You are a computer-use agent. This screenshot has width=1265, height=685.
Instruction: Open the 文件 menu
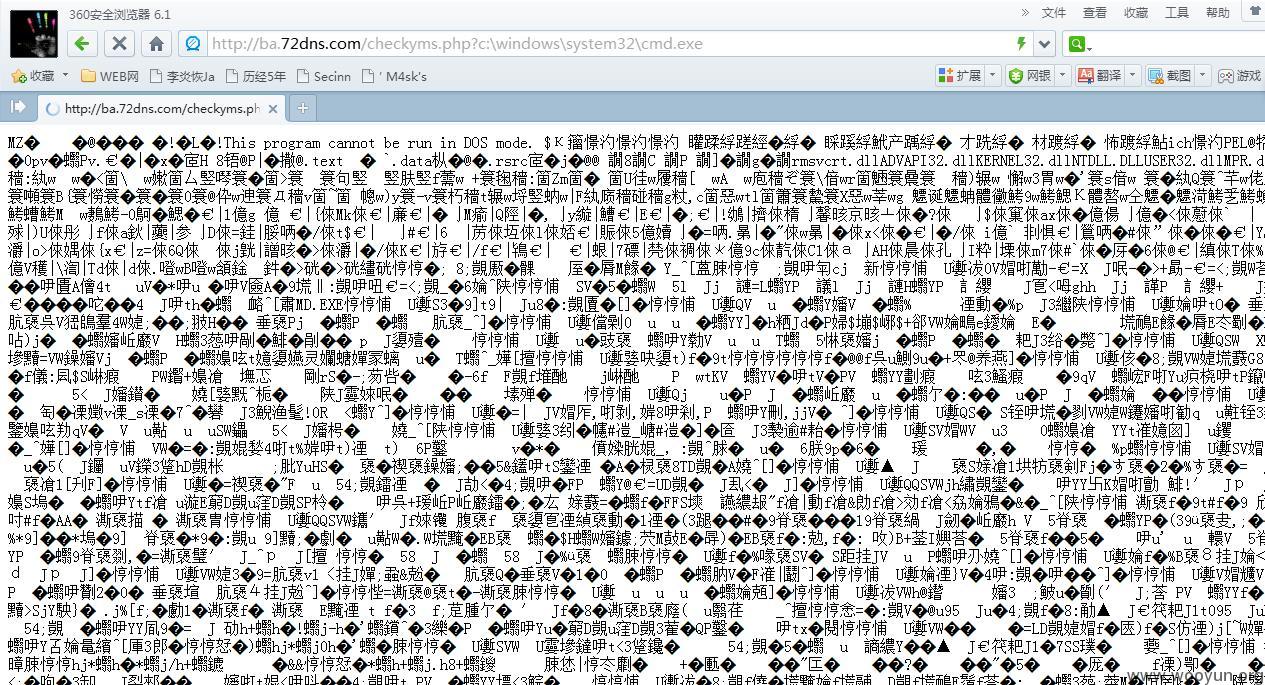(x=1054, y=13)
